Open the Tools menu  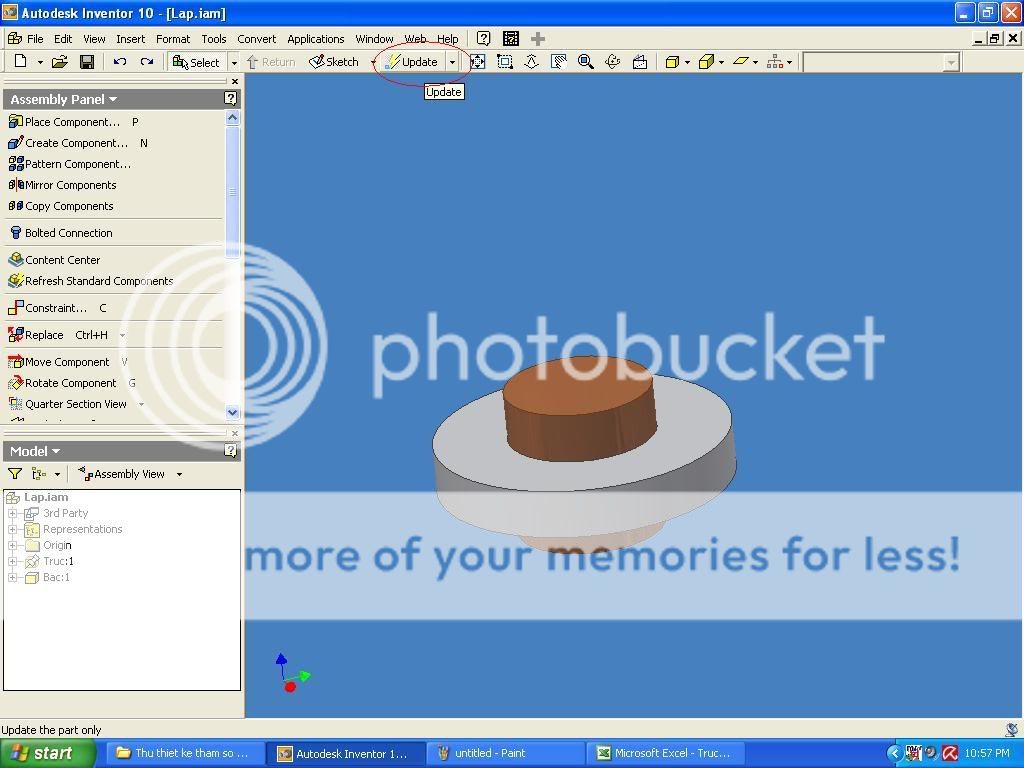pos(214,39)
